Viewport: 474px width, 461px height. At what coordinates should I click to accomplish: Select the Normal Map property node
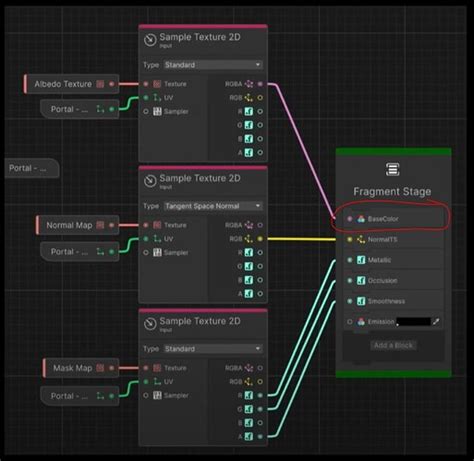77,225
